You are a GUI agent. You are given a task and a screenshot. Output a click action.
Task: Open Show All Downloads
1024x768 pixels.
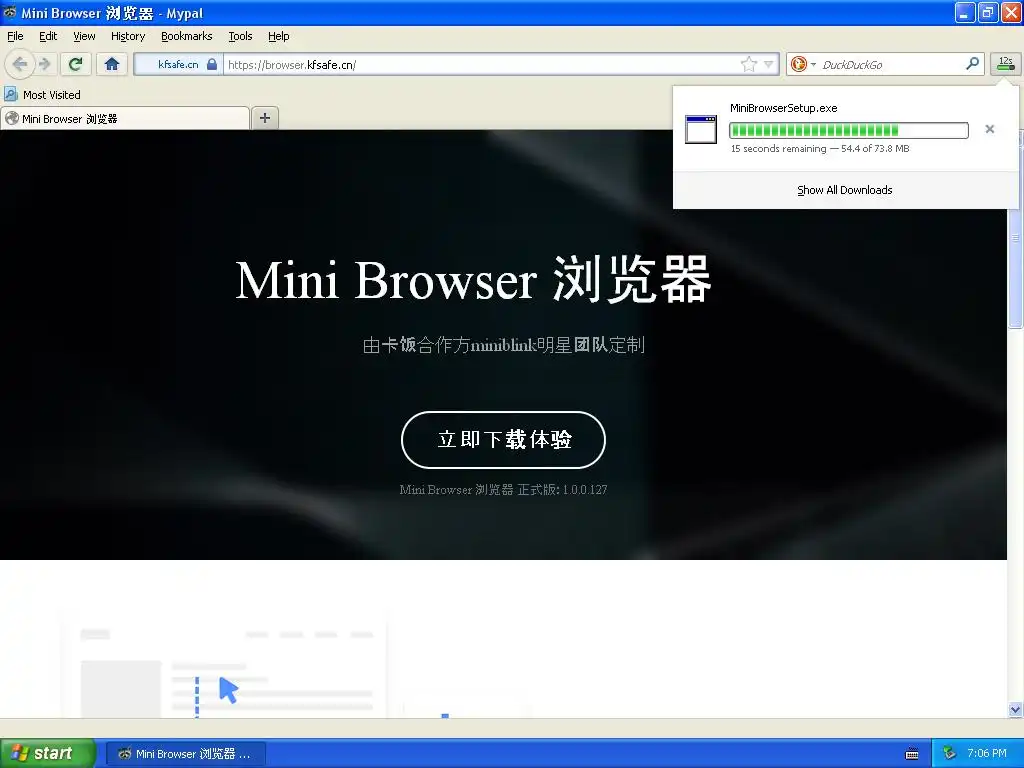[x=844, y=190]
